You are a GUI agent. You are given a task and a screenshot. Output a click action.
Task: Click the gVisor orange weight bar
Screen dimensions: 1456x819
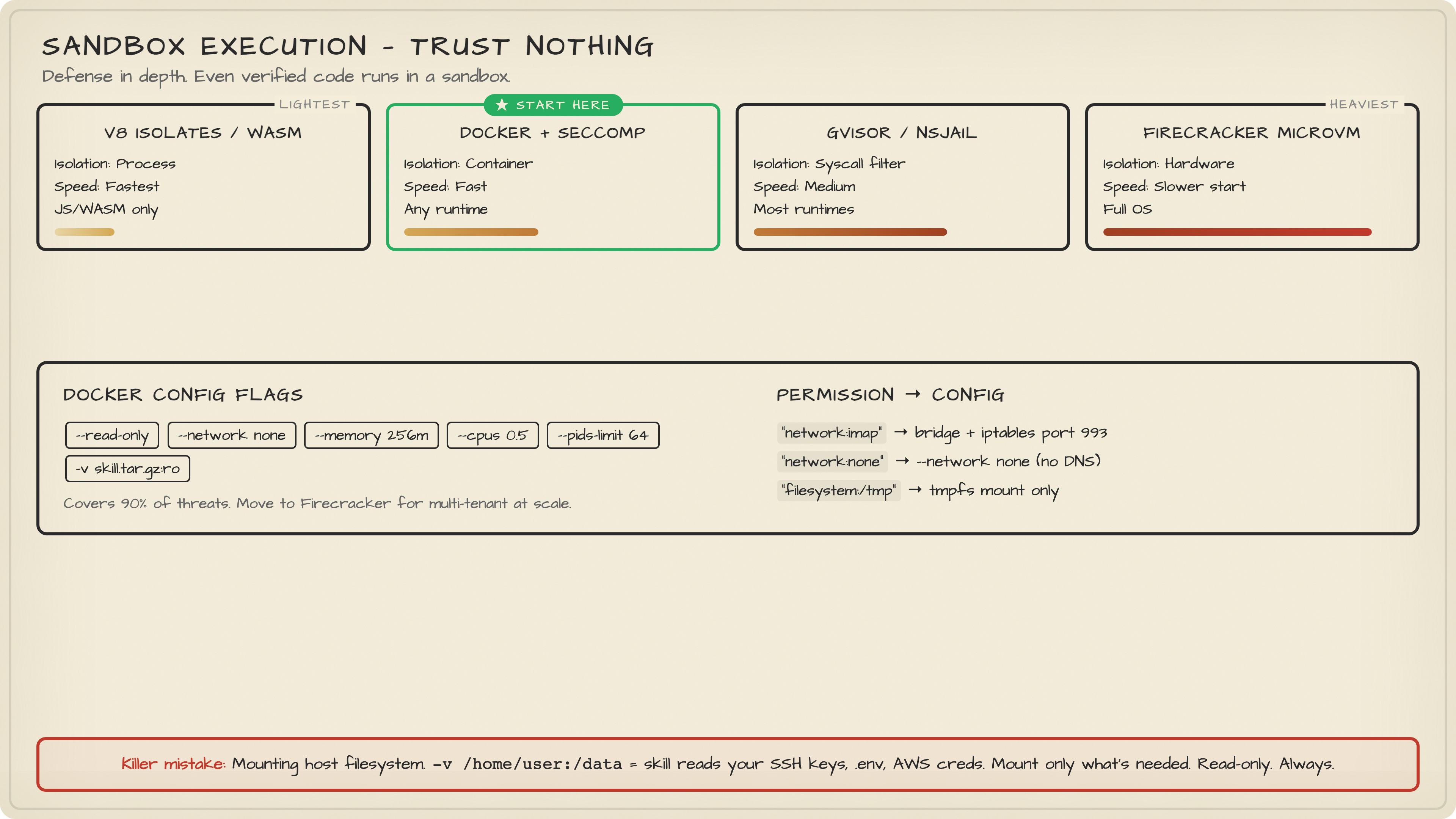point(850,232)
